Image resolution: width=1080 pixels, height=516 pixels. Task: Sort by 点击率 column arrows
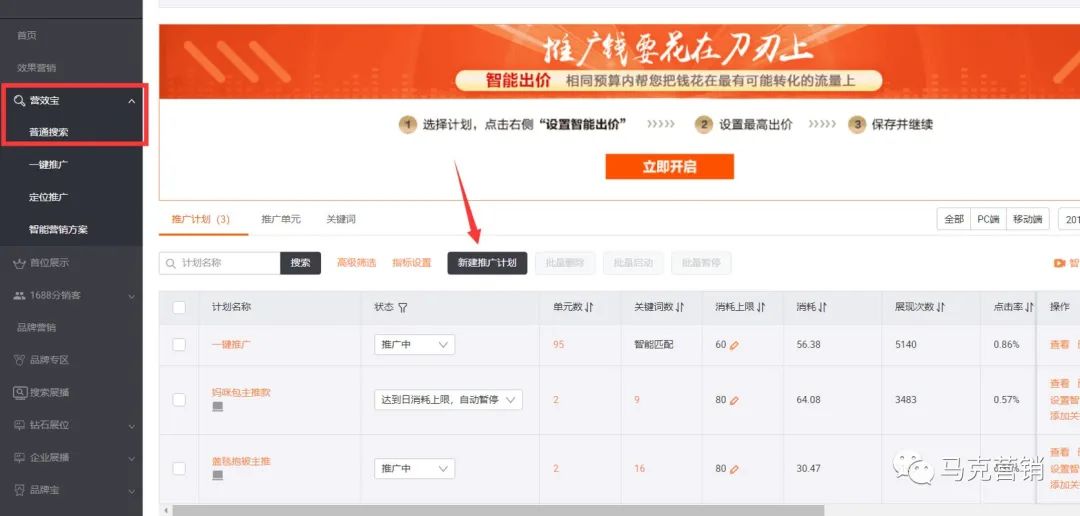[x=1029, y=307]
